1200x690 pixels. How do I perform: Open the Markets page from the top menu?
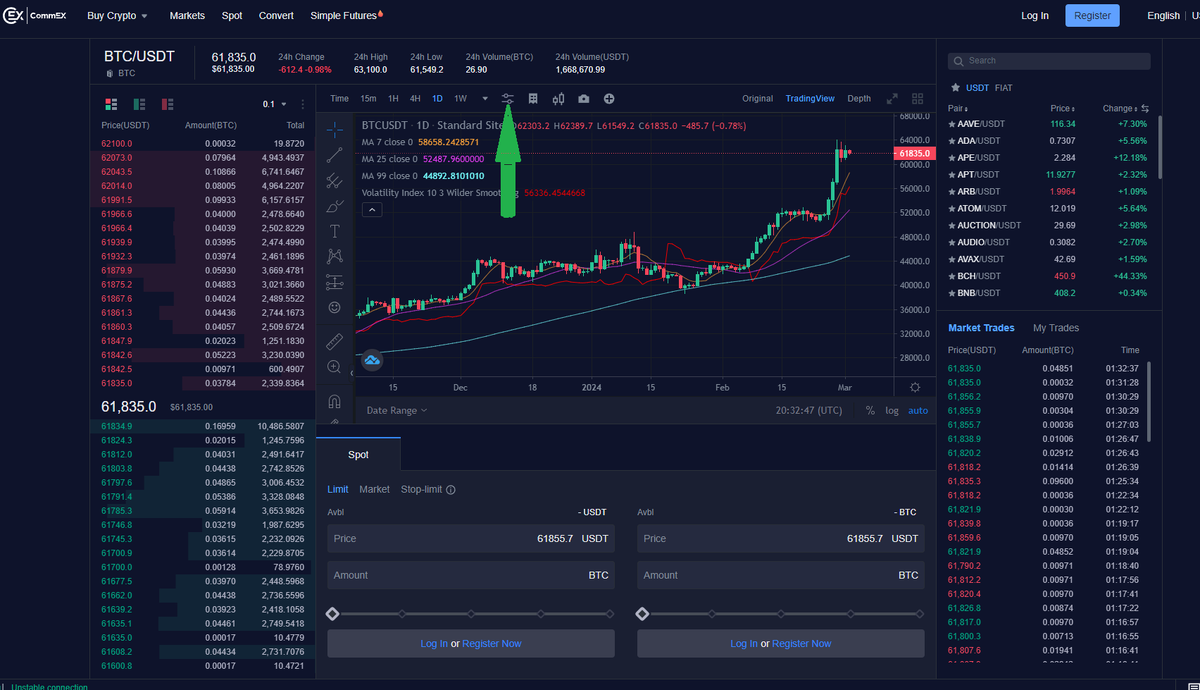click(x=187, y=15)
